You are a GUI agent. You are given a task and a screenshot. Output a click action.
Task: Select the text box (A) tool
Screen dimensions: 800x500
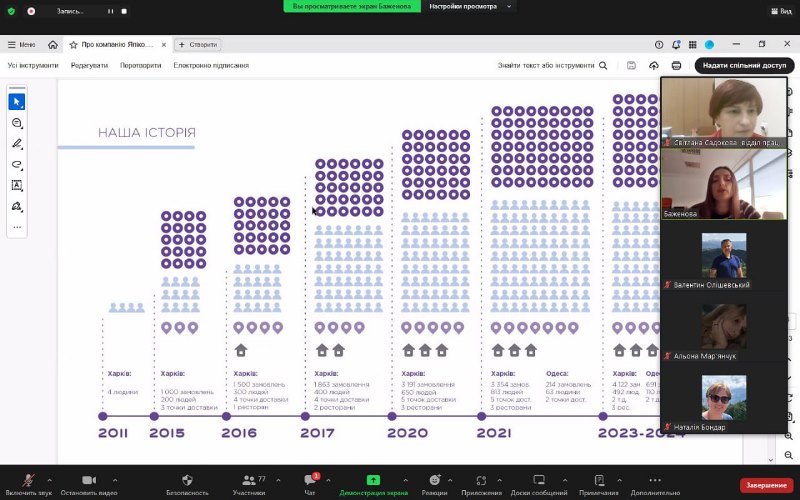17,185
